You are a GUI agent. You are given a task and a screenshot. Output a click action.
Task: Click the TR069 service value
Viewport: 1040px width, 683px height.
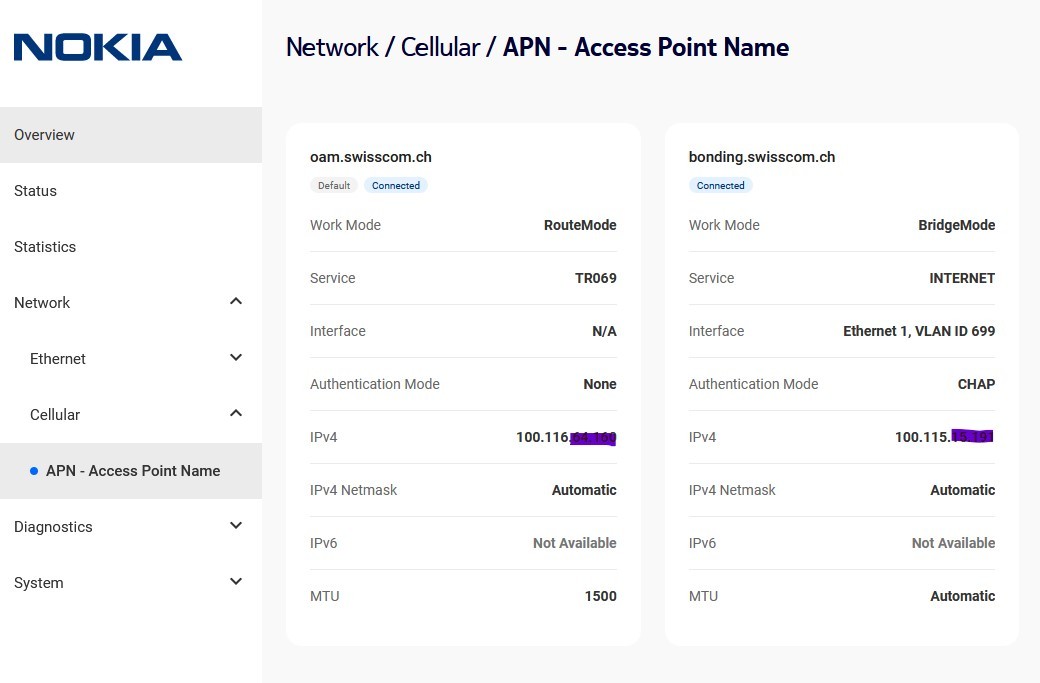pyautogui.click(x=596, y=278)
